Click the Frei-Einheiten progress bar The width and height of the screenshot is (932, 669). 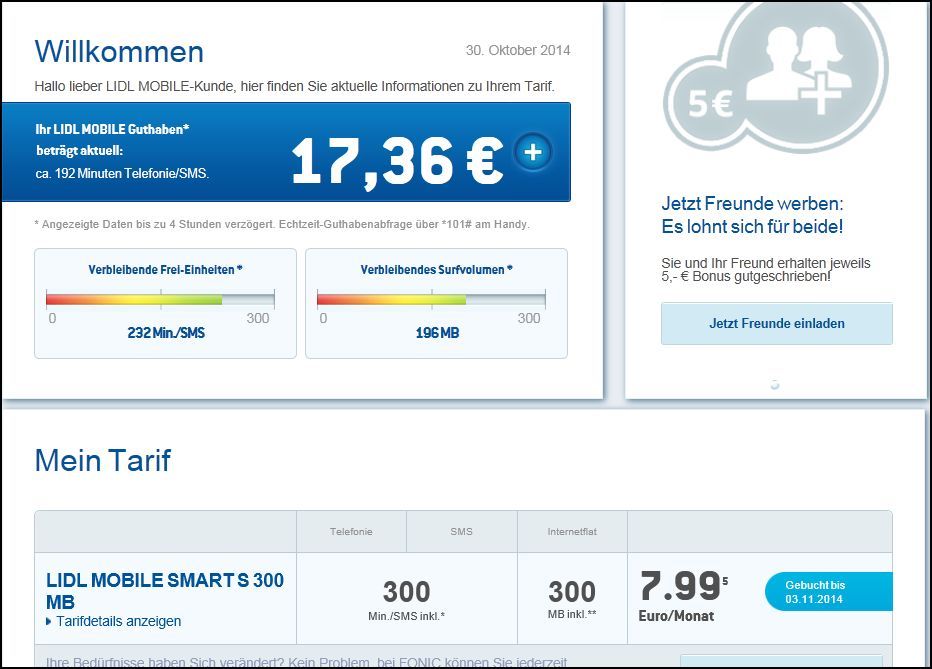point(160,299)
